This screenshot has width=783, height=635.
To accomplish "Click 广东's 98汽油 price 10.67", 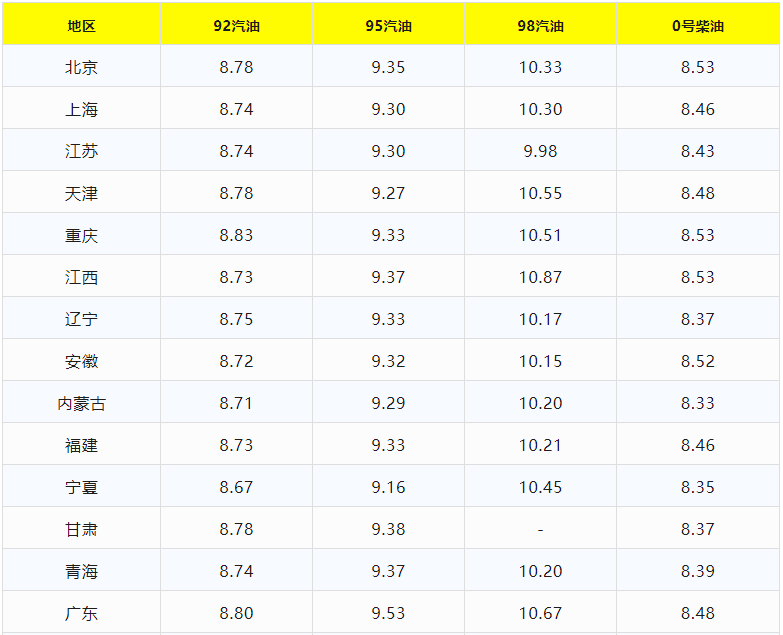I will coord(540,613).
